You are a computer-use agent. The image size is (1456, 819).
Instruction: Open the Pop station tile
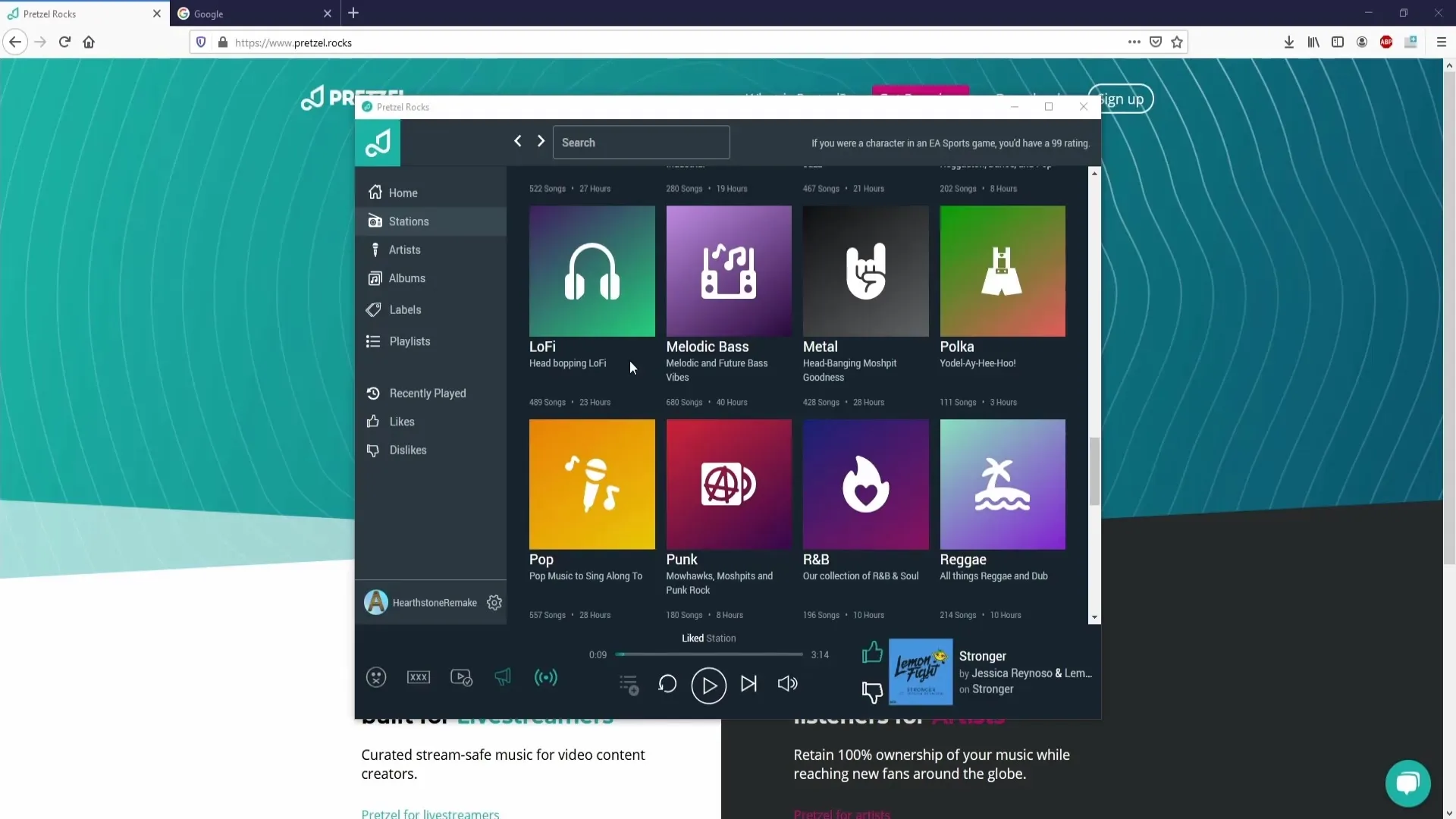tap(591, 485)
